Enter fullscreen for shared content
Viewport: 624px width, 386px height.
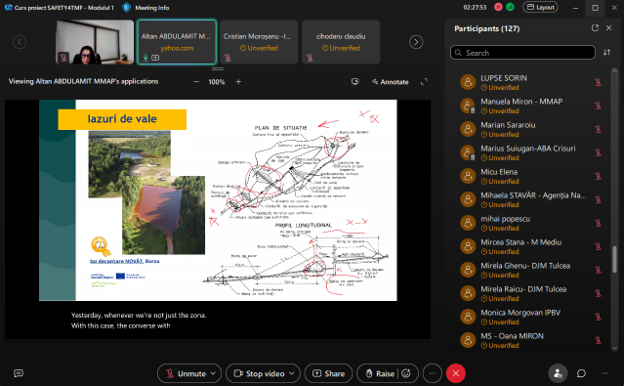(424, 82)
